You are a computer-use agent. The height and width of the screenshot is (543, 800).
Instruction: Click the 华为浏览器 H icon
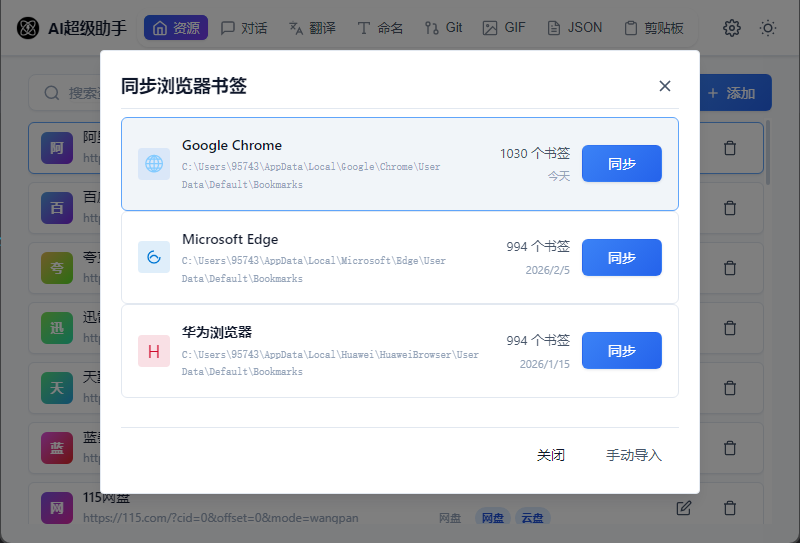coord(154,351)
